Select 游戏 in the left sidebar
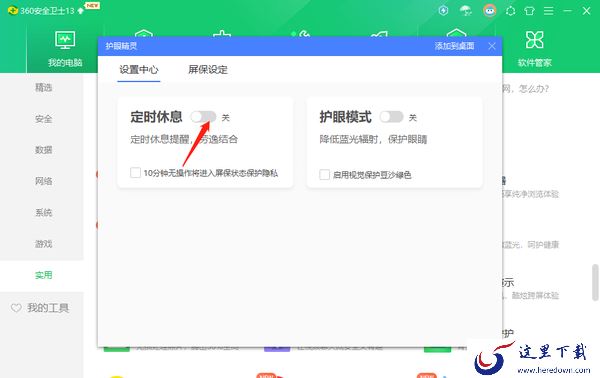 click(43, 244)
